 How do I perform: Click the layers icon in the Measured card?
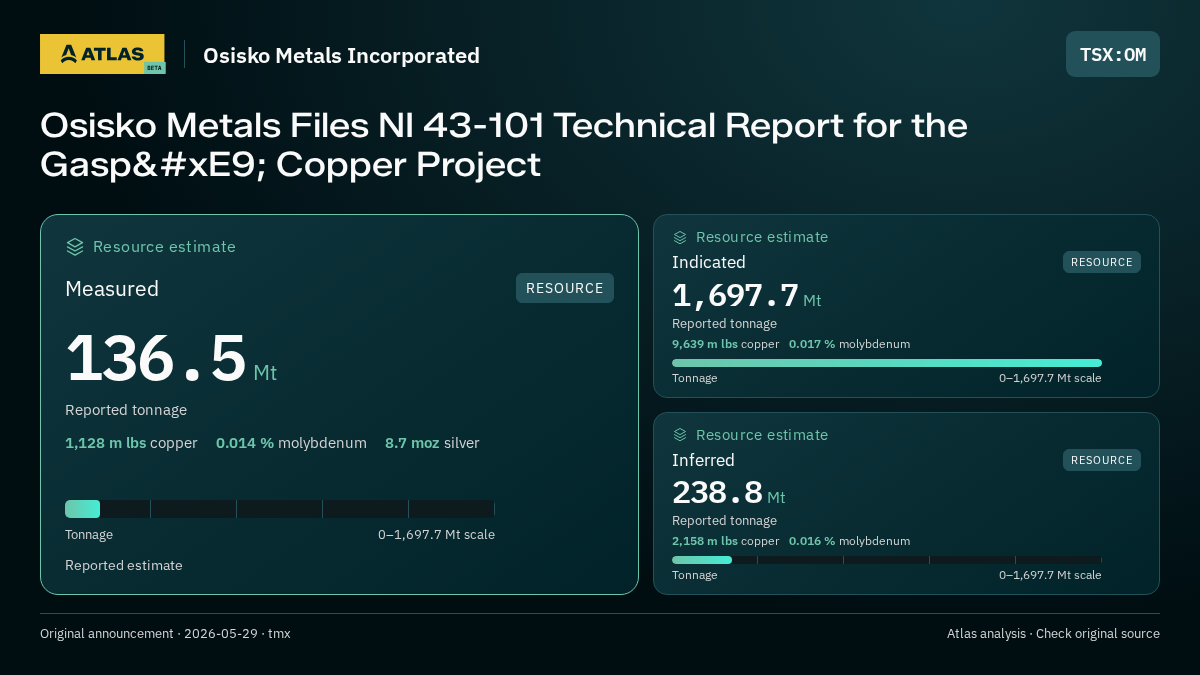pyautogui.click(x=75, y=247)
